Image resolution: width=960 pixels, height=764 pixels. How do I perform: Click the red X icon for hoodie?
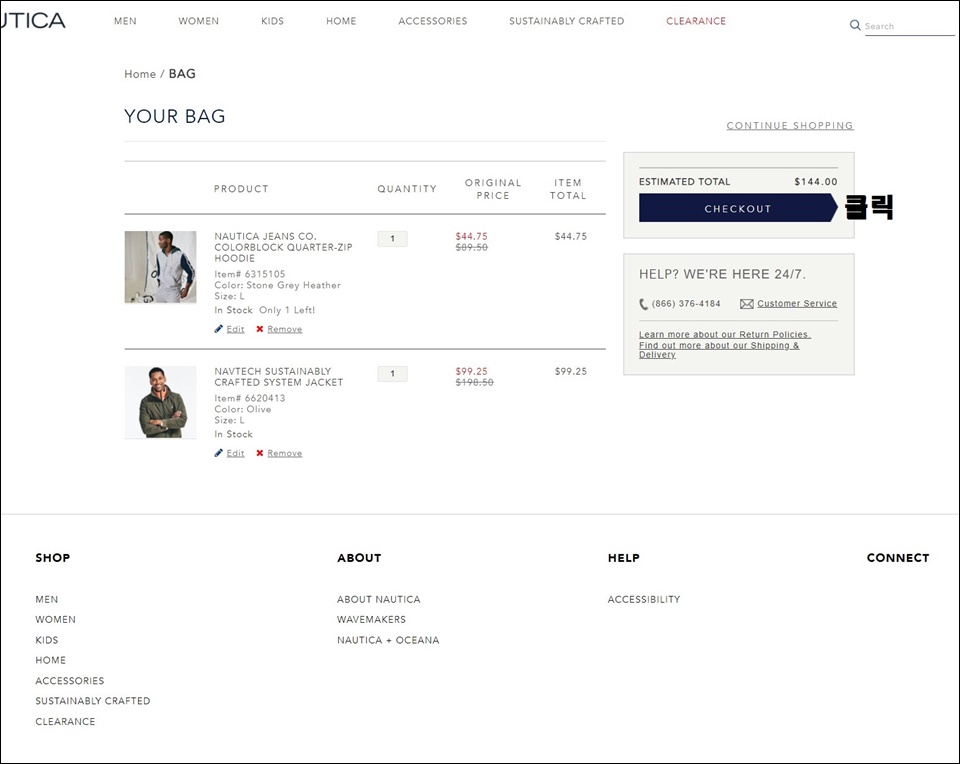260,329
